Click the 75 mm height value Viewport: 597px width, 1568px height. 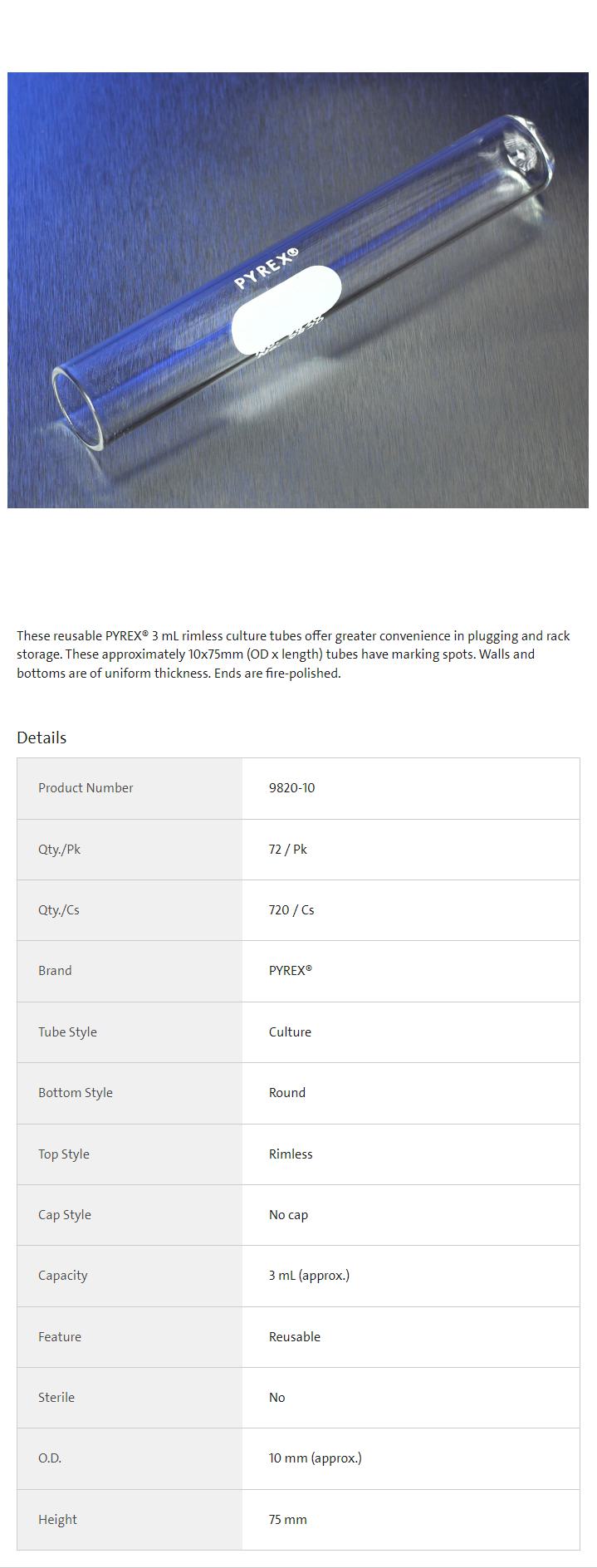[x=287, y=1520]
